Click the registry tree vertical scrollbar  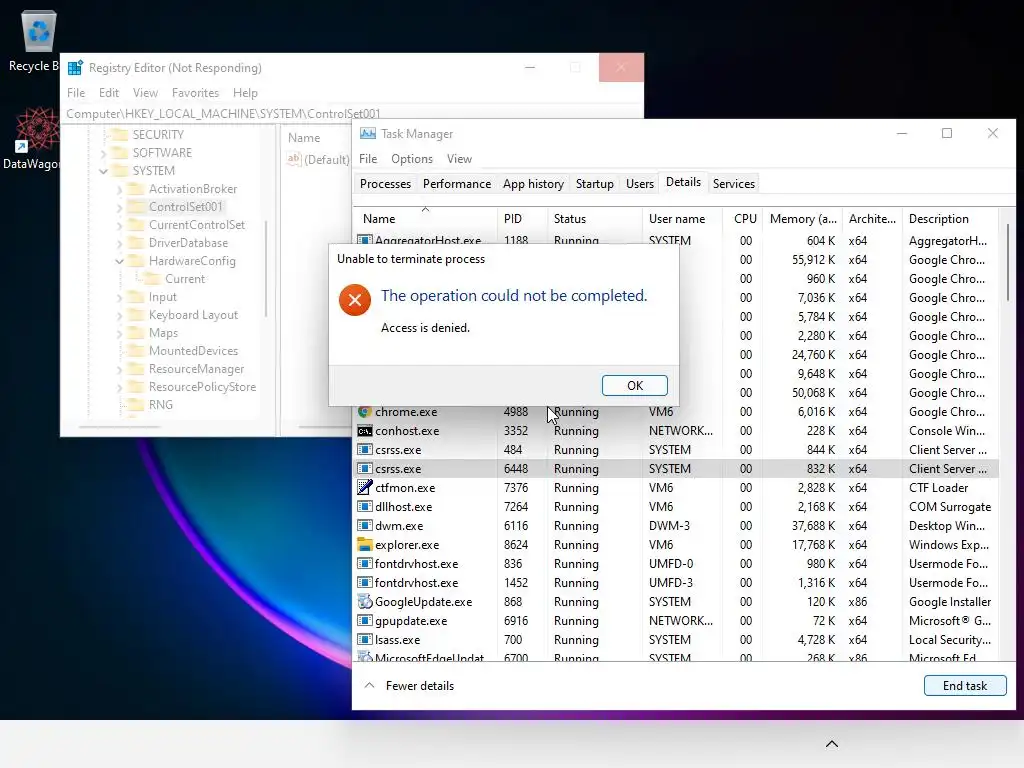click(266, 269)
